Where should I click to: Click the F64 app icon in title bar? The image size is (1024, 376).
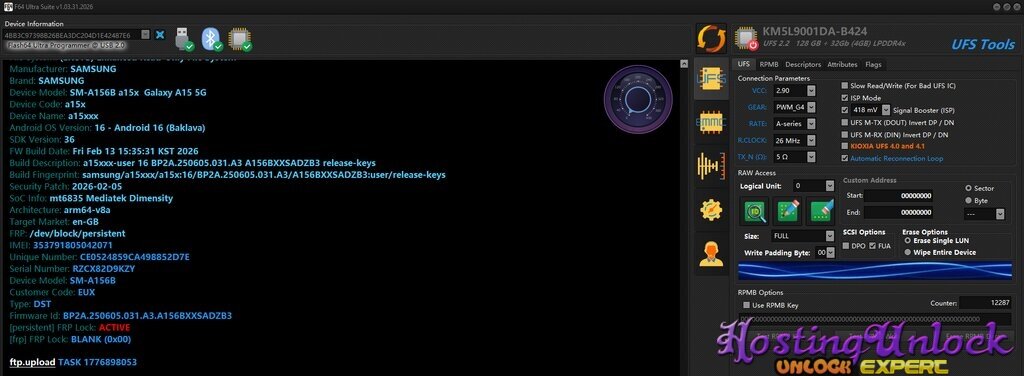7,7
